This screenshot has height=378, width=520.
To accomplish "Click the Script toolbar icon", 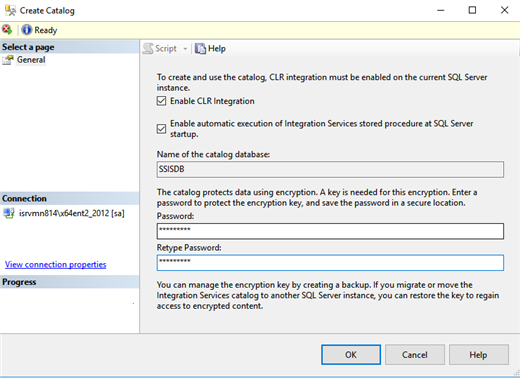I will coord(148,49).
